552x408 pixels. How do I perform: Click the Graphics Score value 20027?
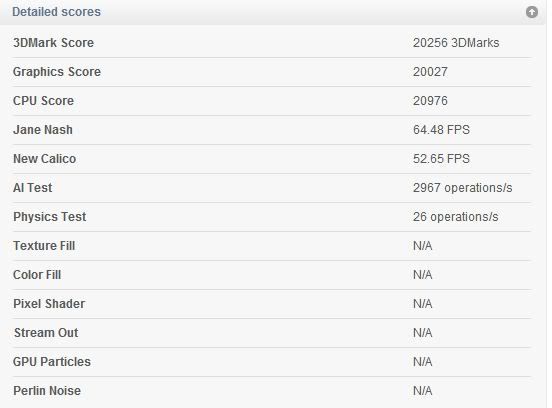click(x=430, y=72)
